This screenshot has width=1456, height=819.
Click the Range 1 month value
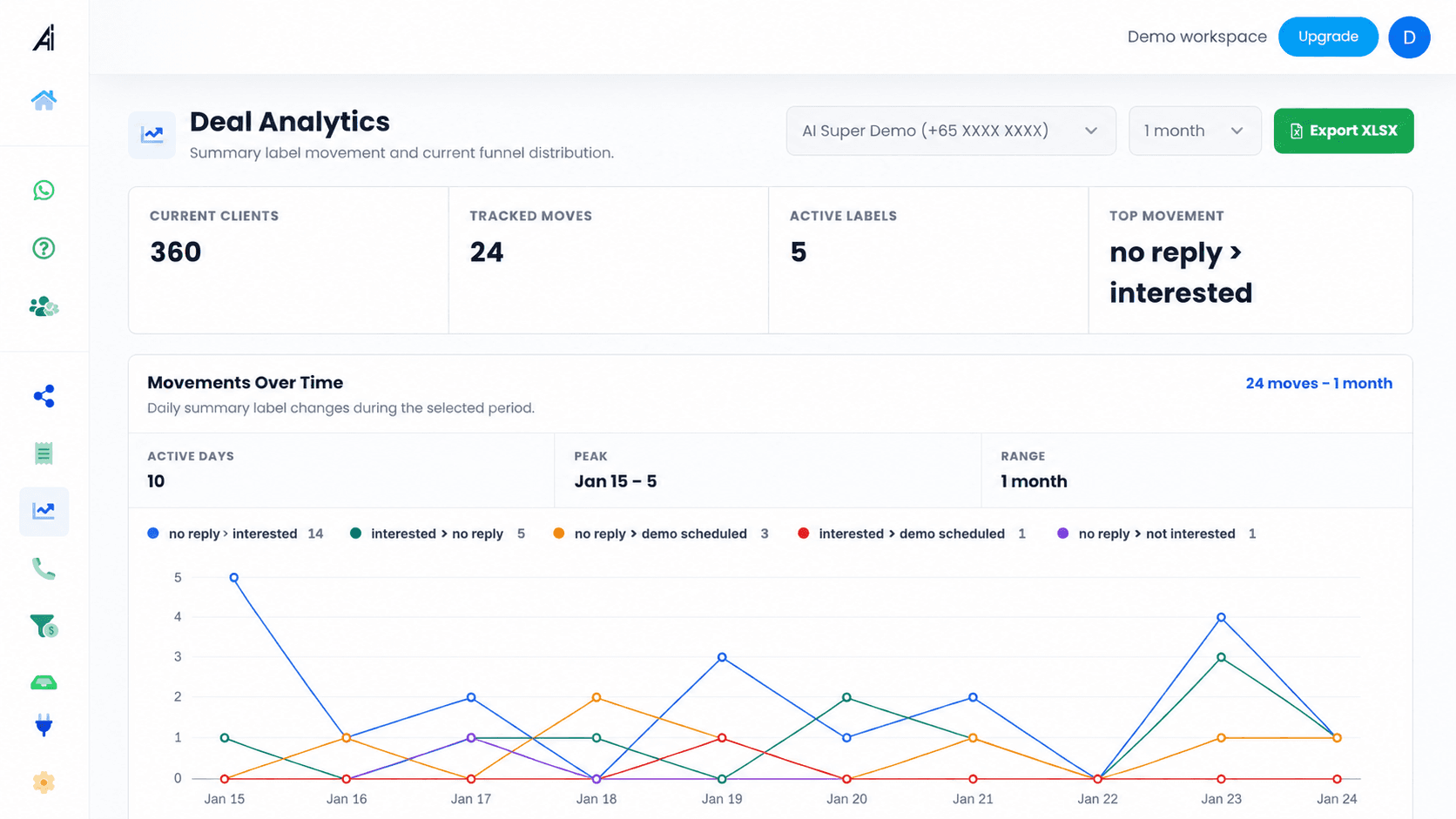click(x=1034, y=481)
